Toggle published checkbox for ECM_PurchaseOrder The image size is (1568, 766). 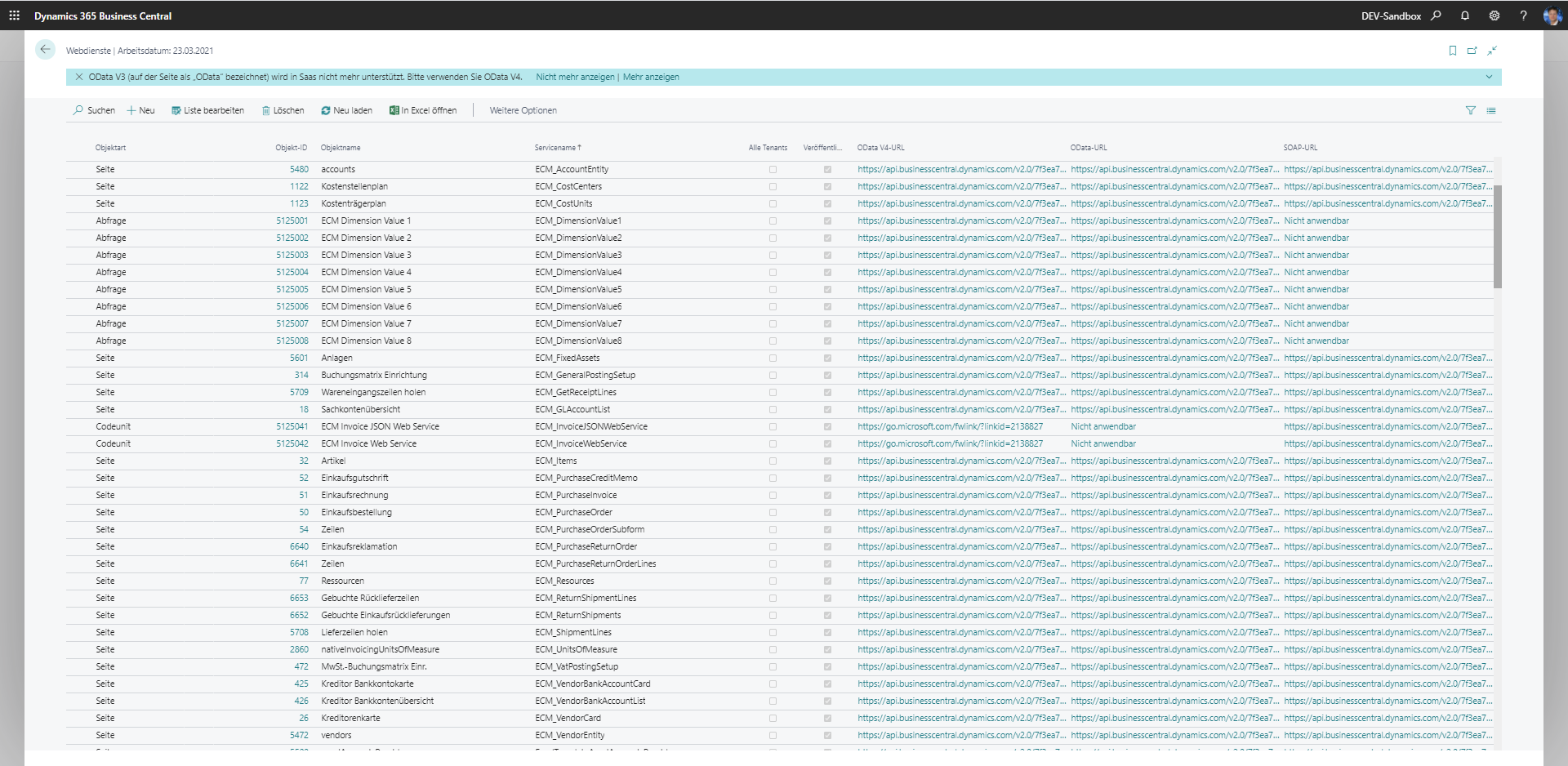click(827, 513)
